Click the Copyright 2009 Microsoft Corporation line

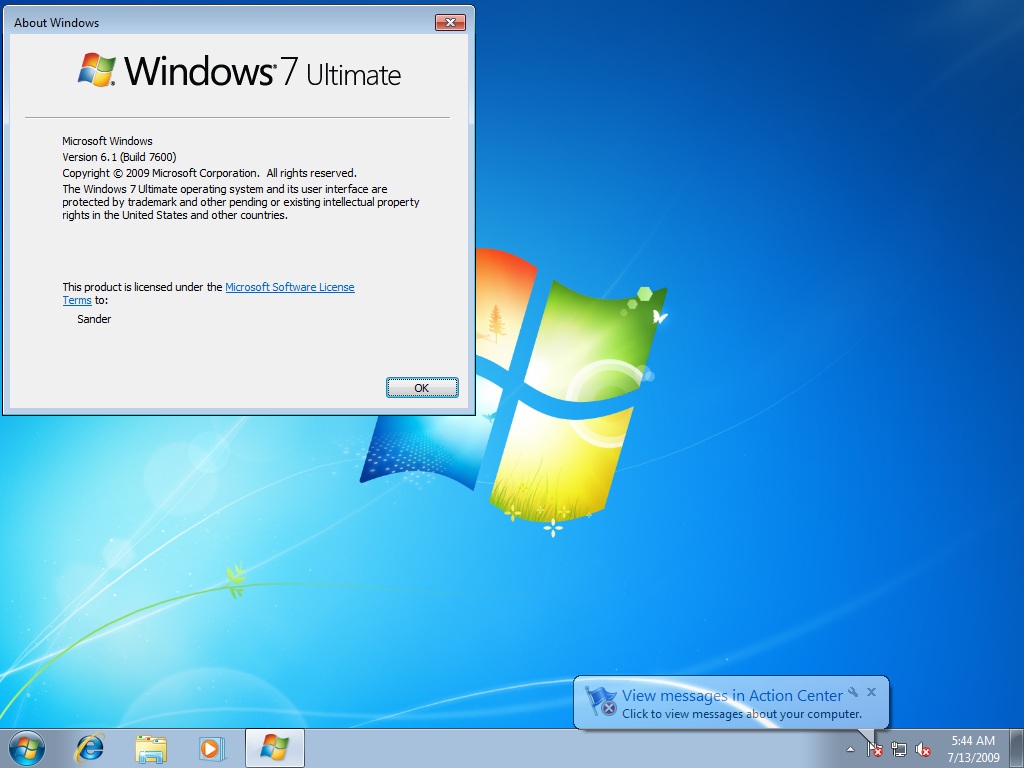coord(210,173)
